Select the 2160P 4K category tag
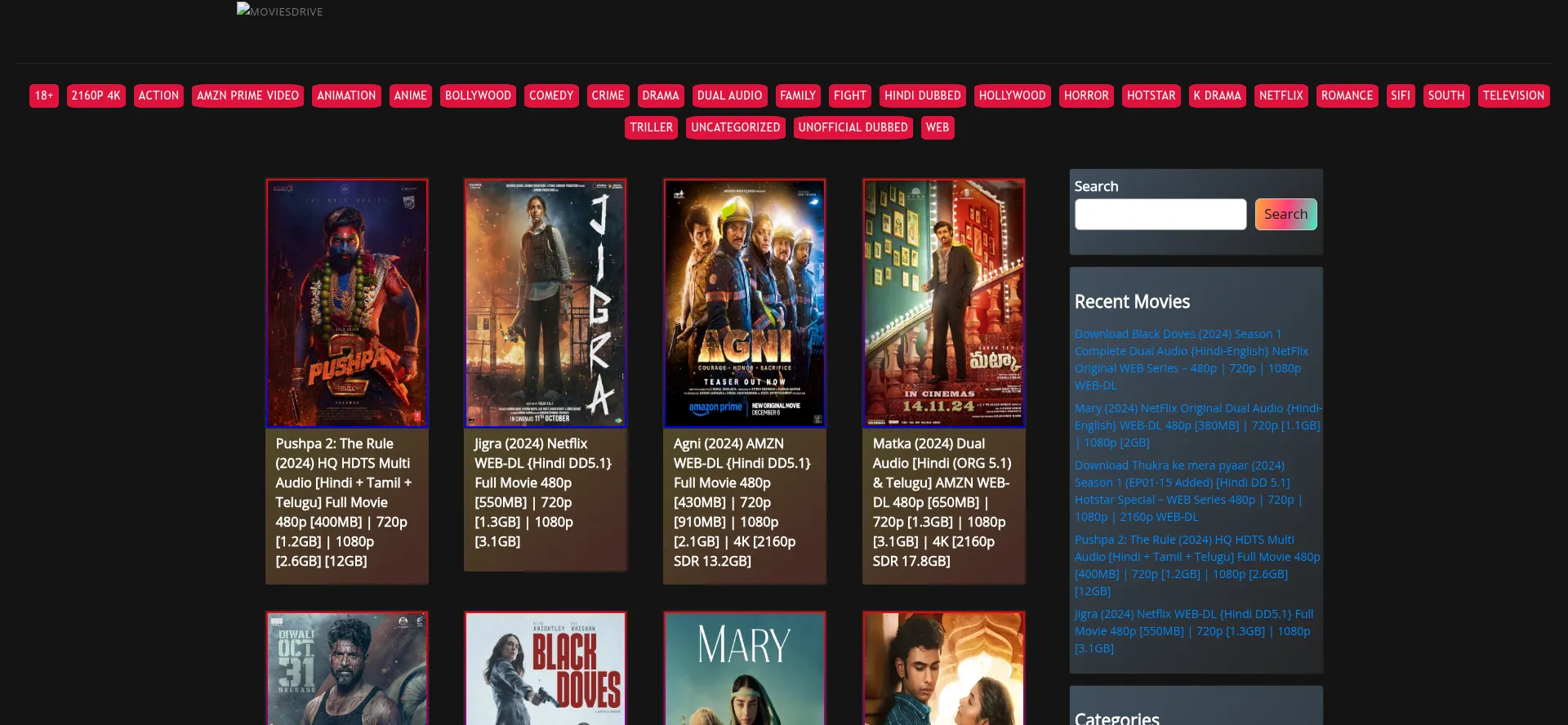Viewport: 1568px width, 725px height. click(x=96, y=96)
